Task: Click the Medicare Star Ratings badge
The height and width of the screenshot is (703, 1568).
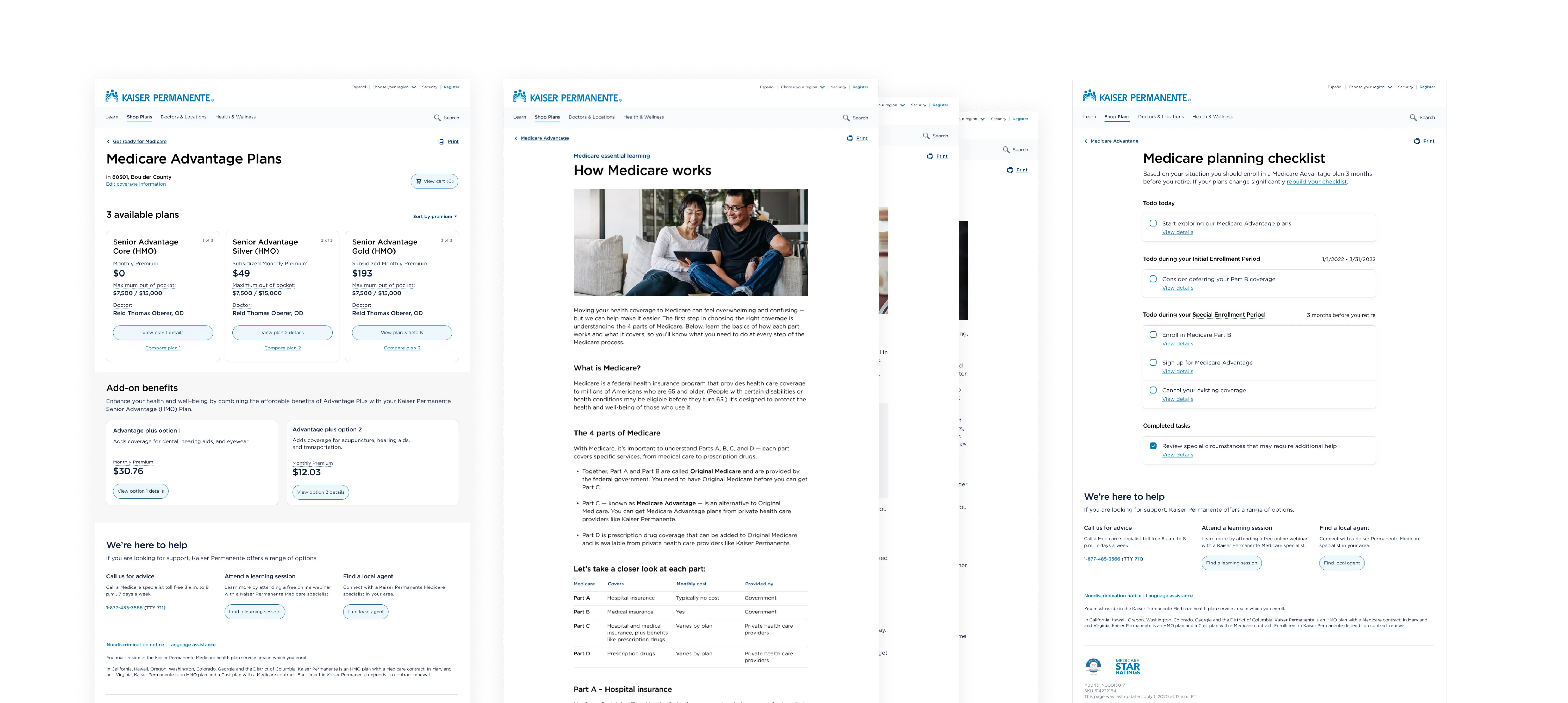Action: [x=1127, y=667]
